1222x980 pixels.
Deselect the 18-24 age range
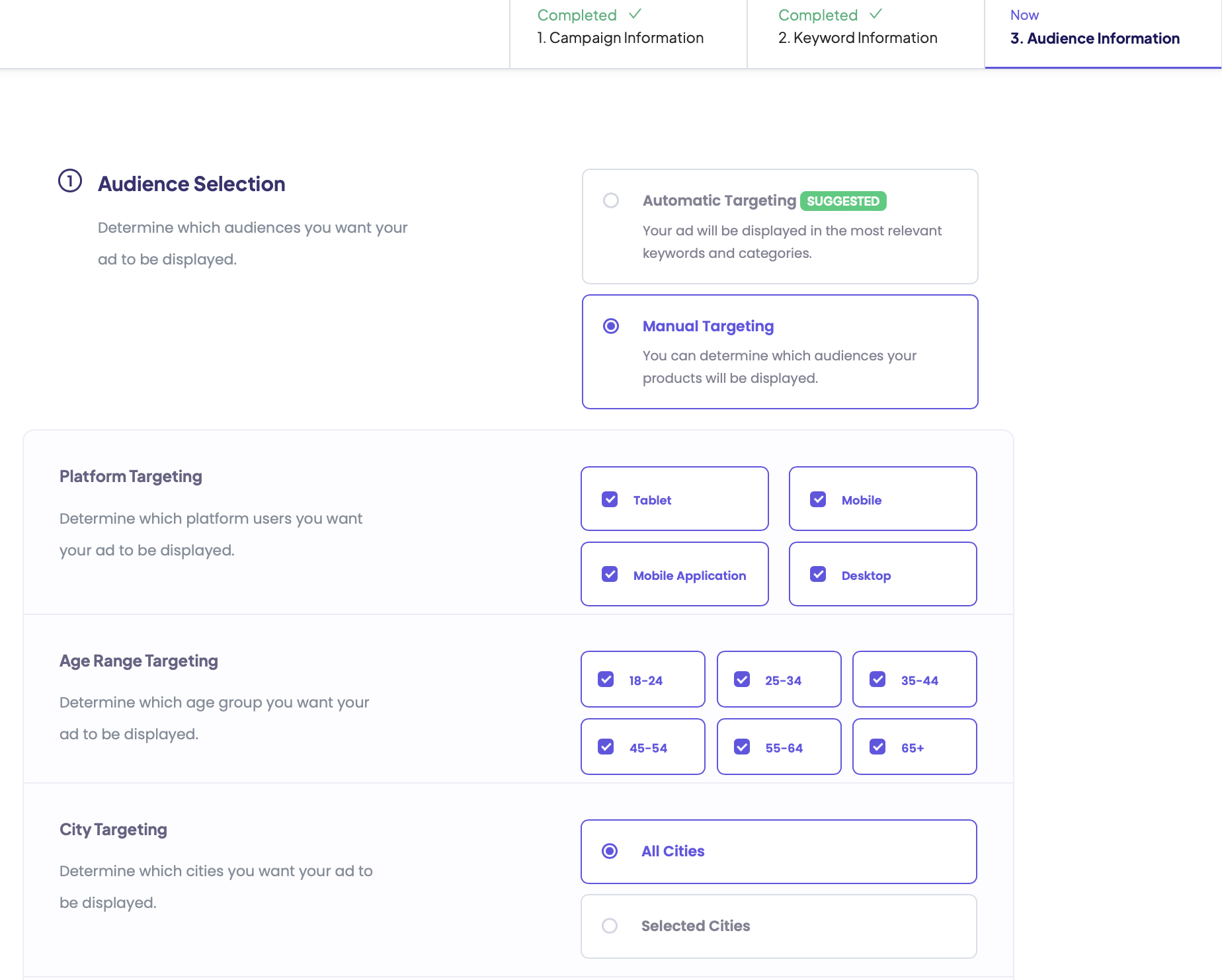606,679
